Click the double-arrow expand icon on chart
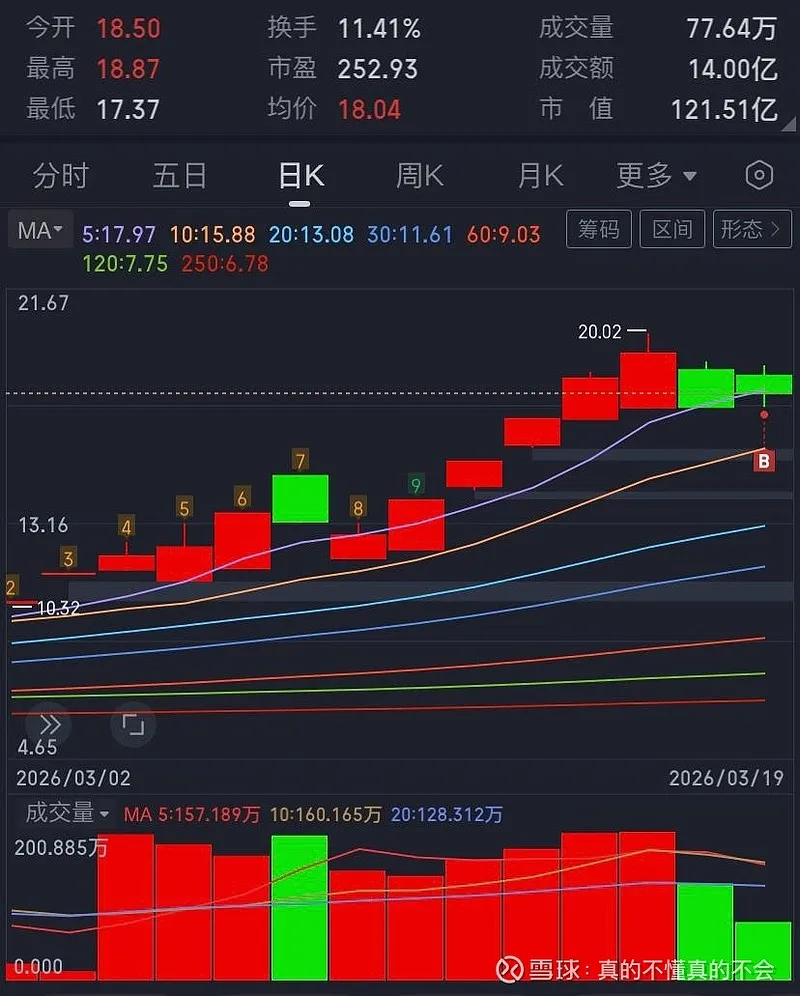 click(x=49, y=725)
